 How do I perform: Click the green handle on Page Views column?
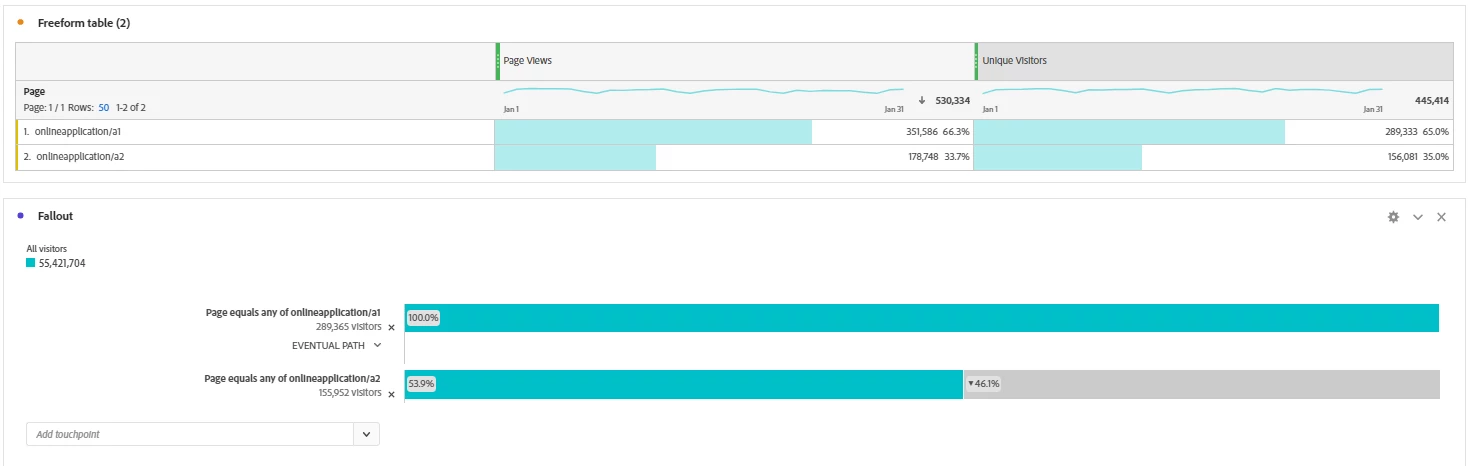498,61
